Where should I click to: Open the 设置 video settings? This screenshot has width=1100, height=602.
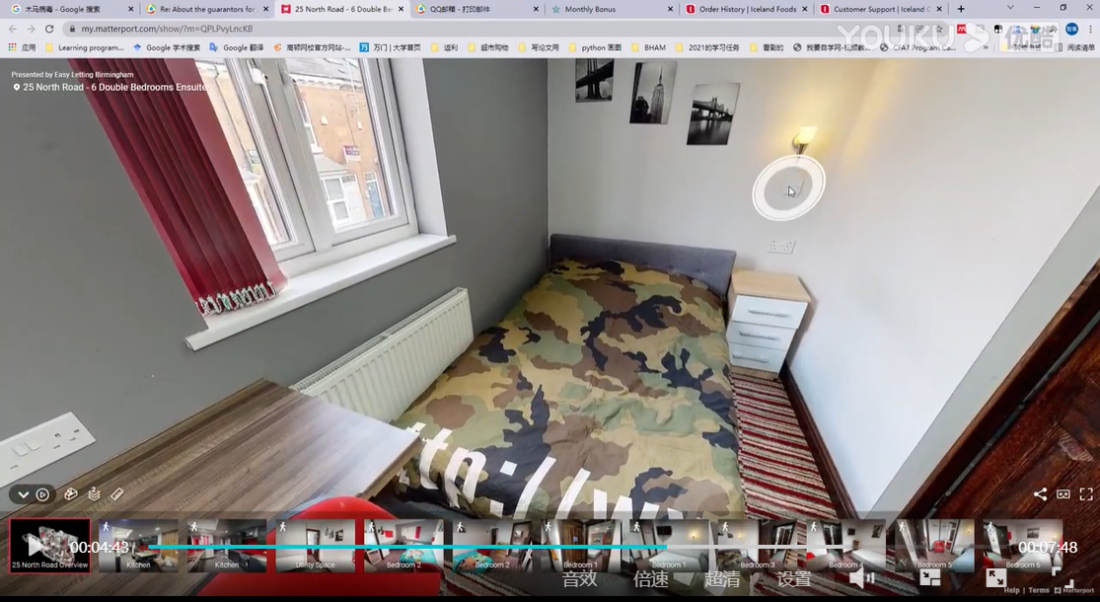pyautogui.click(x=793, y=579)
